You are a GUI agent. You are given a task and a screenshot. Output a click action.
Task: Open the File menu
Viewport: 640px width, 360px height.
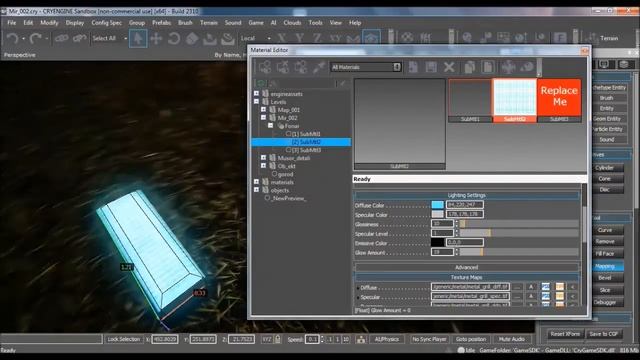[12, 23]
